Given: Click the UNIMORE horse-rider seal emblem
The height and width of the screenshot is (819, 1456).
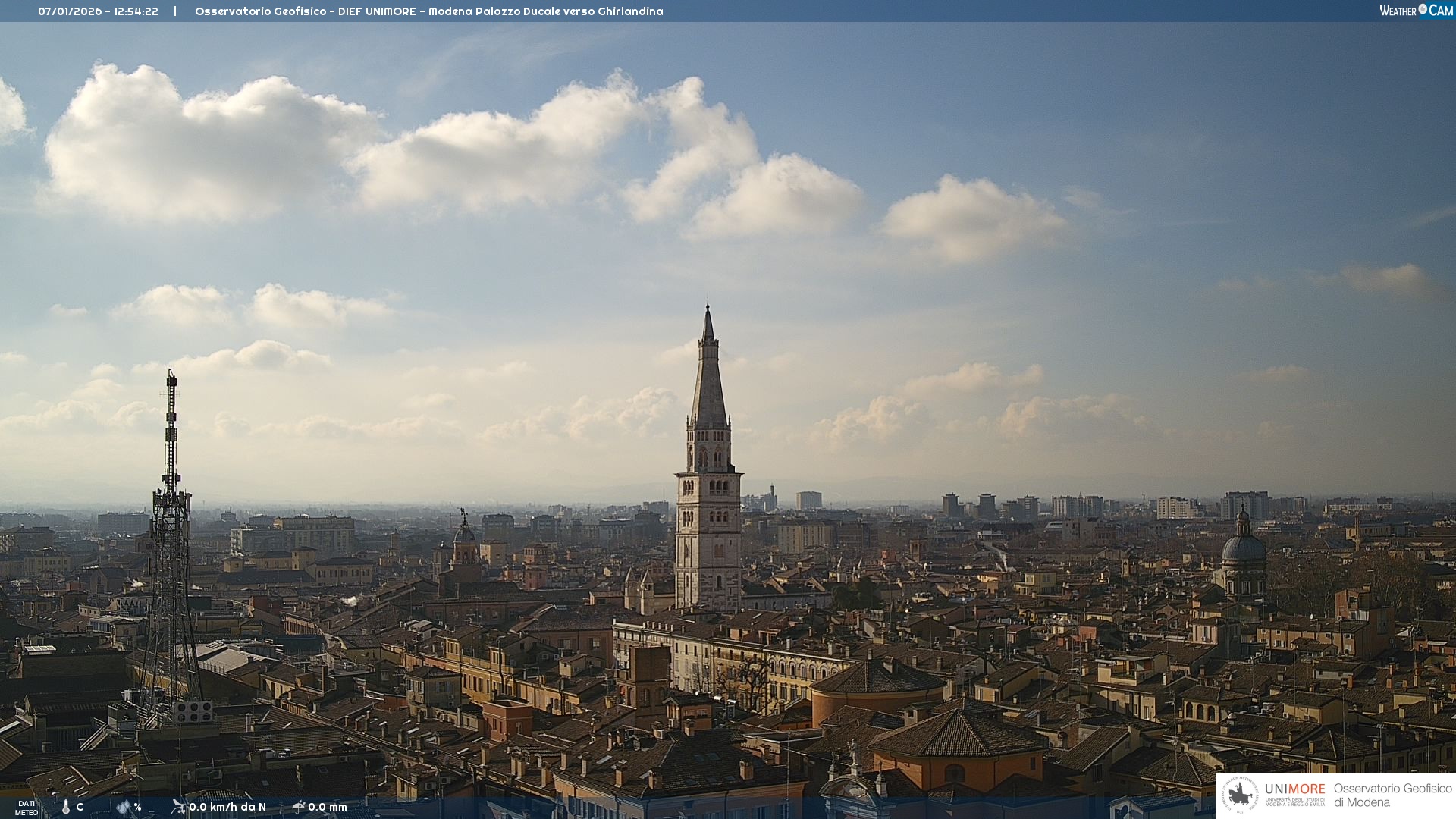Looking at the screenshot, I should tap(1240, 795).
